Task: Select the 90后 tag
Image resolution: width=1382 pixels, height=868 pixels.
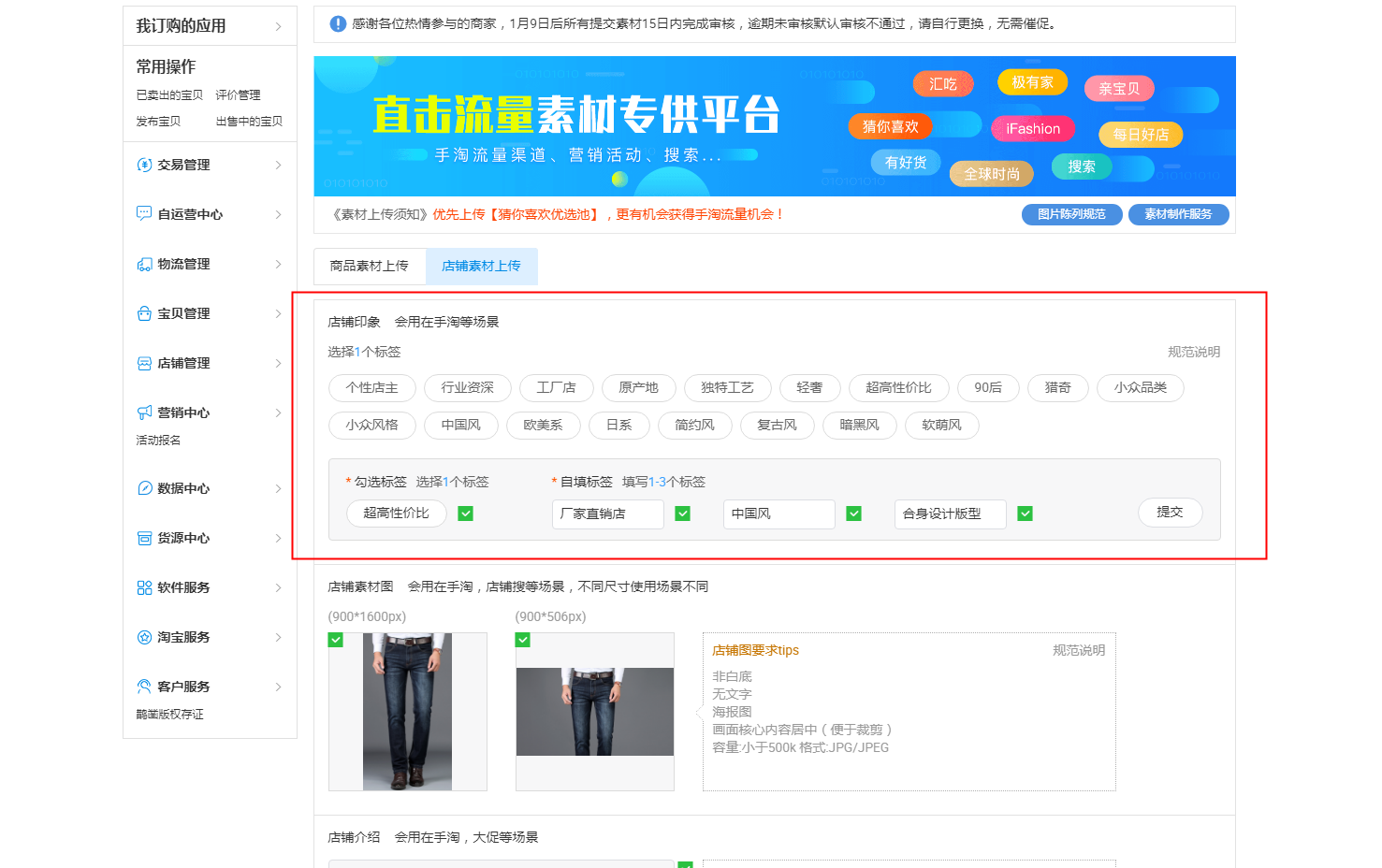Action: (988, 388)
